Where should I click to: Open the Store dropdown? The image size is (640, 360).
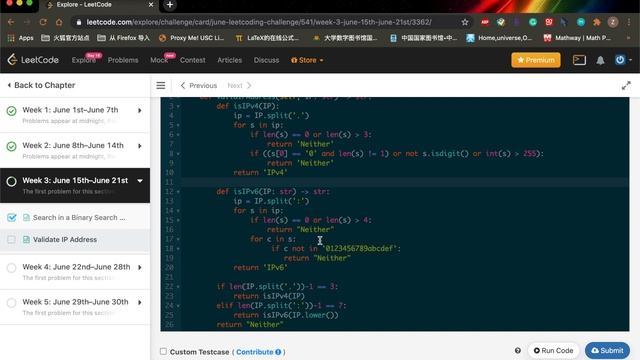[x=307, y=60]
